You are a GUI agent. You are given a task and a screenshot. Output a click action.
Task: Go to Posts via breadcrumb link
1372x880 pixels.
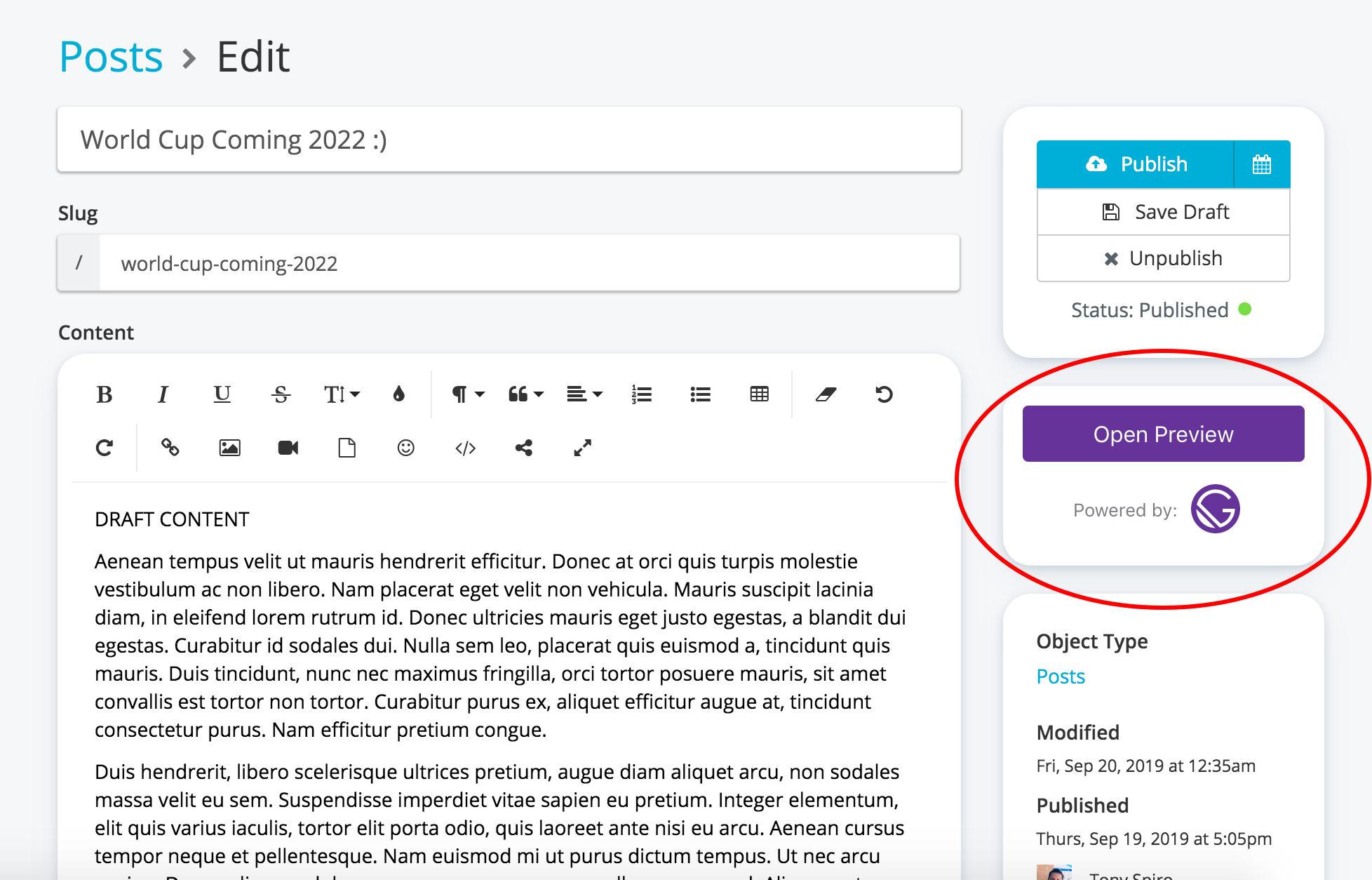(x=111, y=57)
